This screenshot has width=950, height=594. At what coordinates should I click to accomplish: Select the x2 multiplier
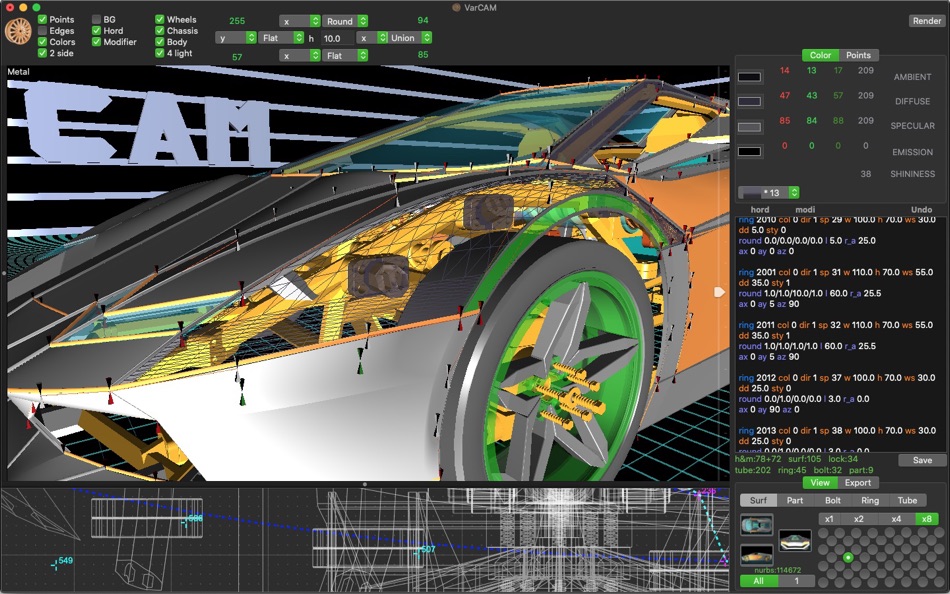[859, 519]
